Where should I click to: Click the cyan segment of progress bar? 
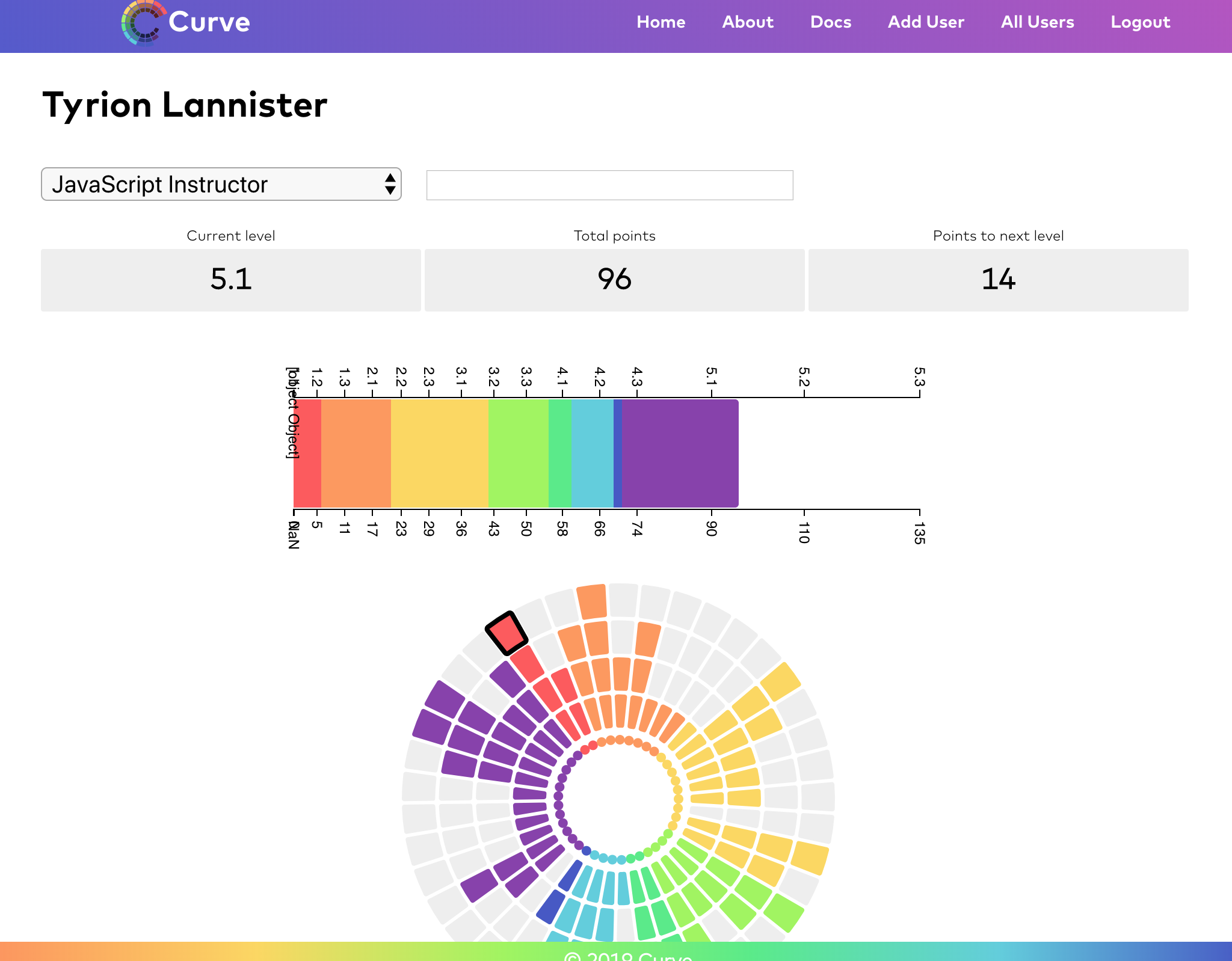tap(593, 453)
